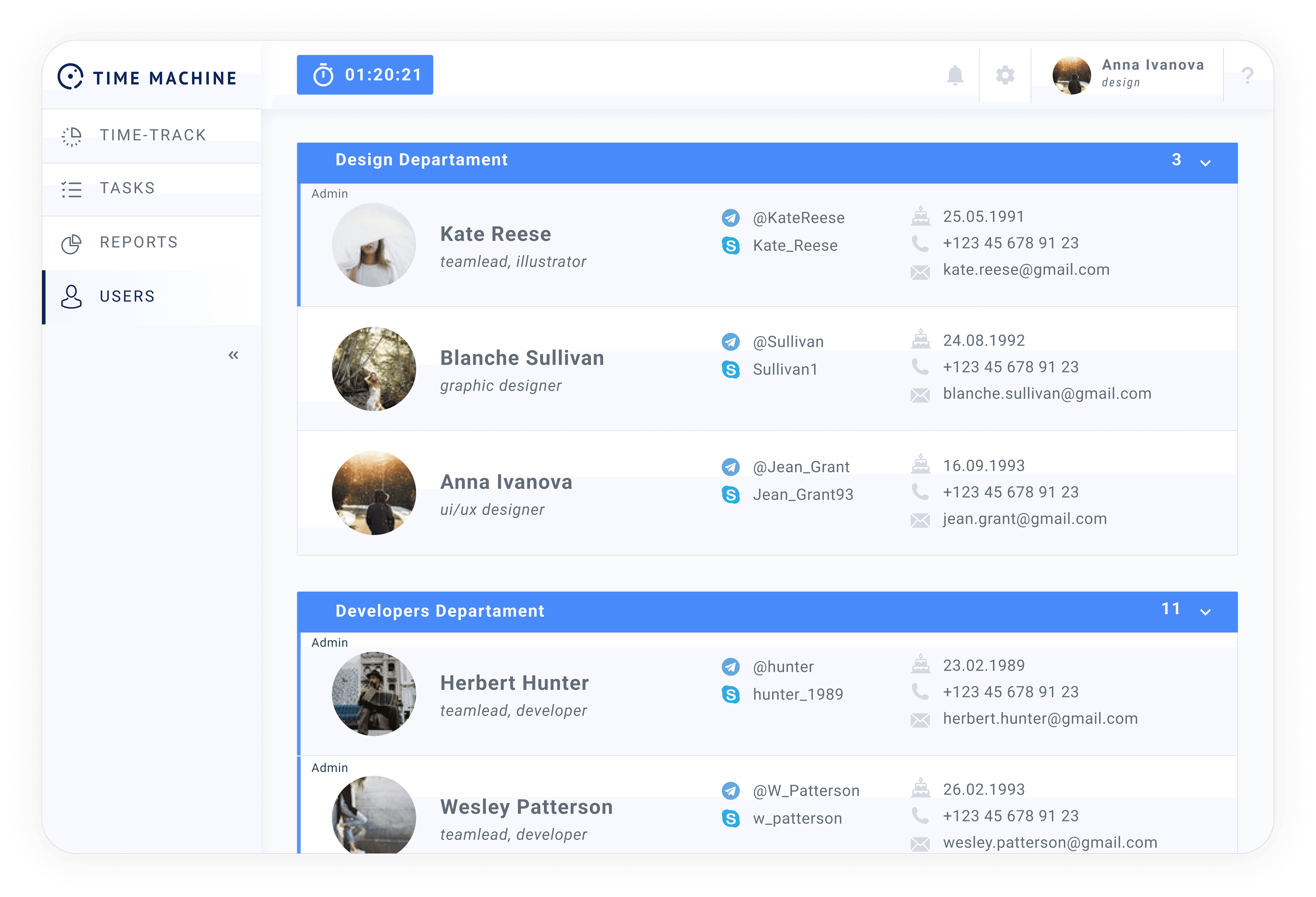
Task: Collapse the sidebar with double-arrow icon
Action: tap(233, 355)
